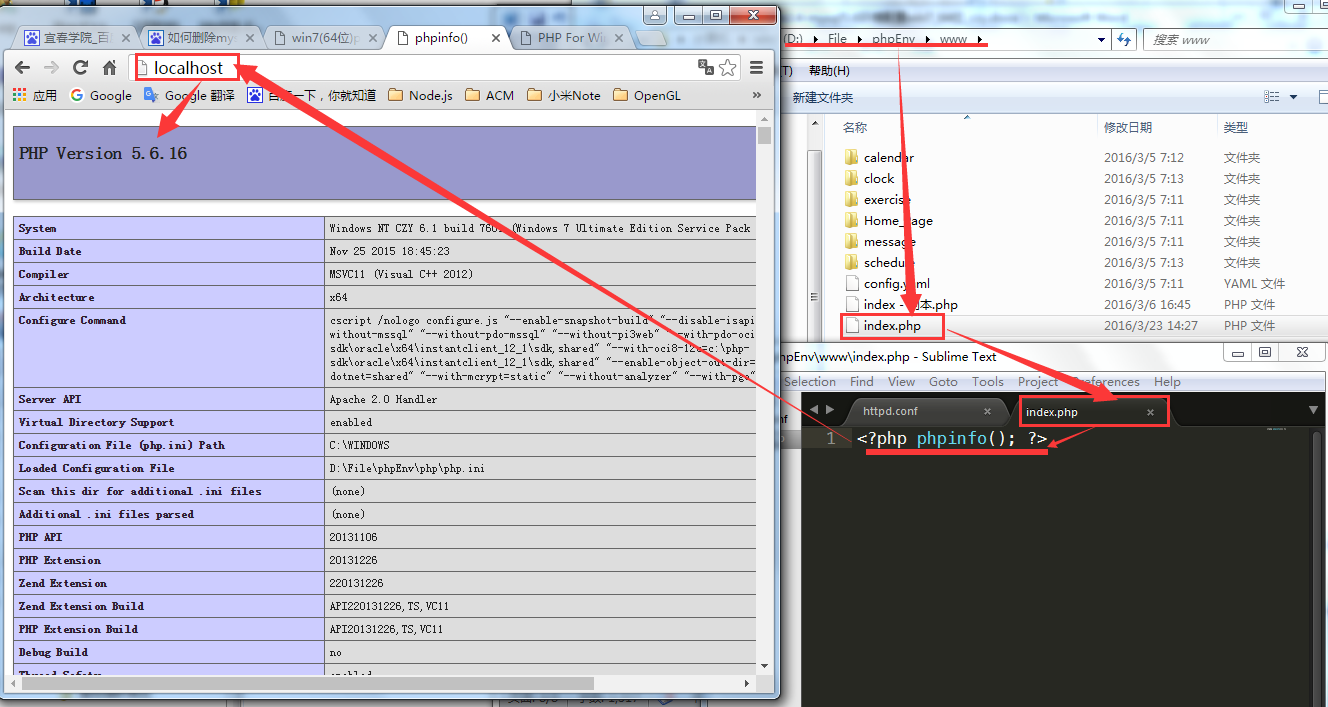Sort by the 修改日期 column header

click(x=1127, y=127)
